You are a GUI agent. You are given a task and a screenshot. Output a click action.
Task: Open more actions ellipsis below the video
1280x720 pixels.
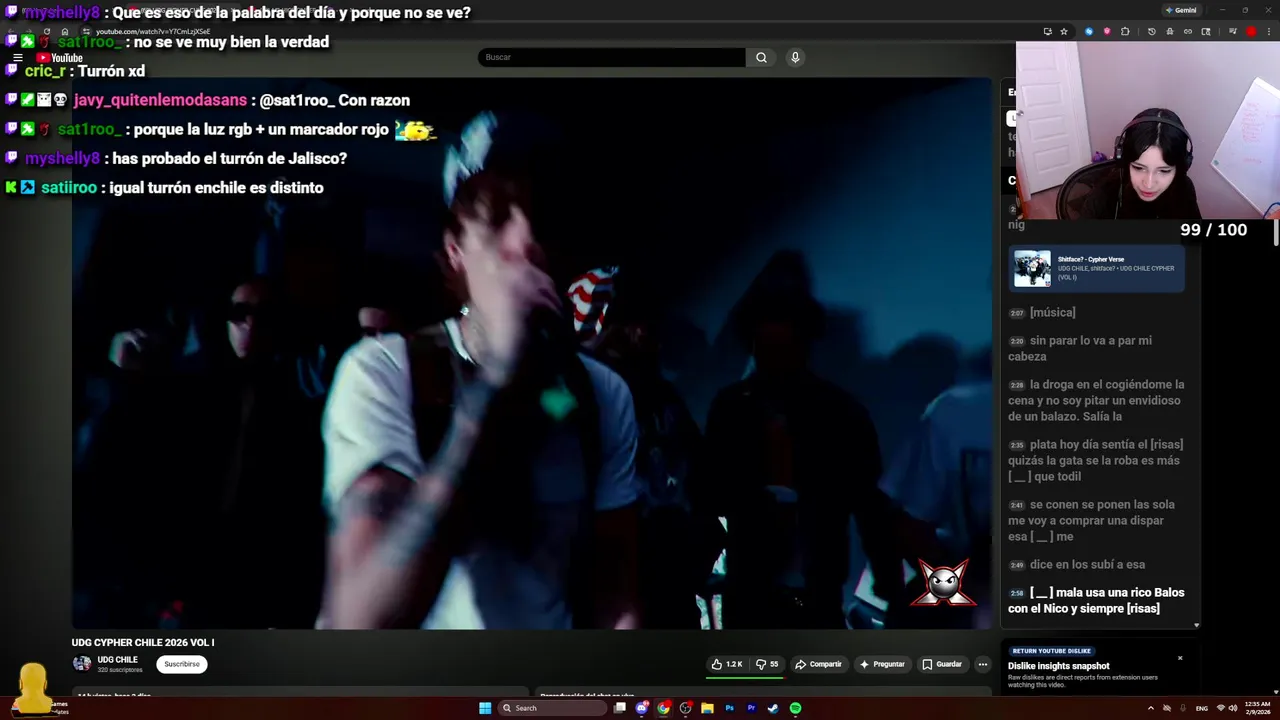[982, 664]
